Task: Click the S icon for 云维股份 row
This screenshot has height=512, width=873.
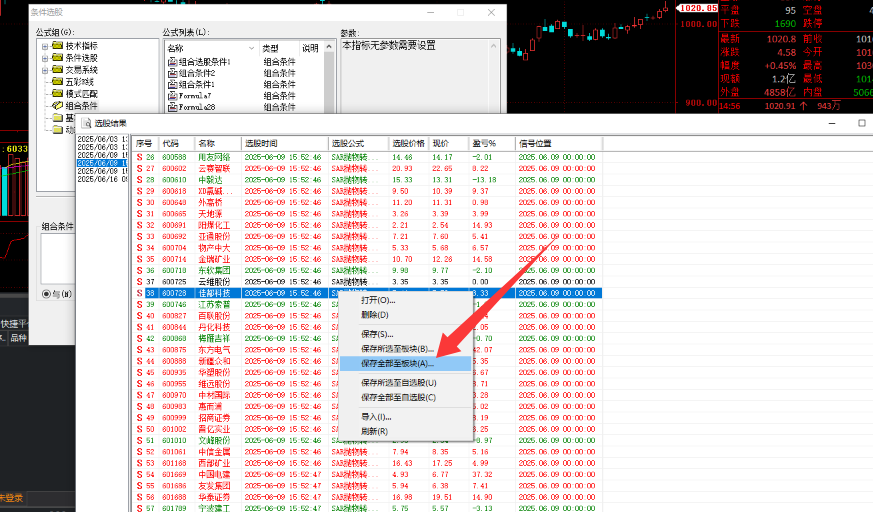Action: pyautogui.click(x=139, y=282)
